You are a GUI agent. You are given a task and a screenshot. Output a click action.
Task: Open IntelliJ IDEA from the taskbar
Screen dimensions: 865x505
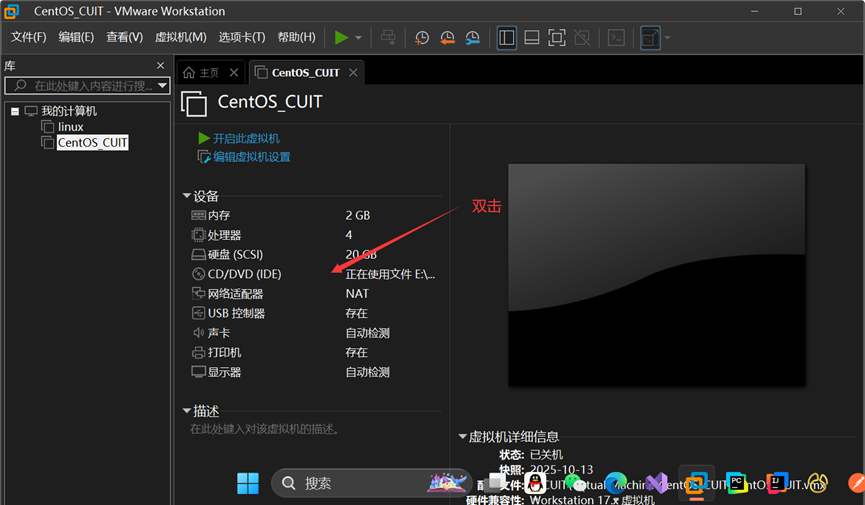[777, 483]
